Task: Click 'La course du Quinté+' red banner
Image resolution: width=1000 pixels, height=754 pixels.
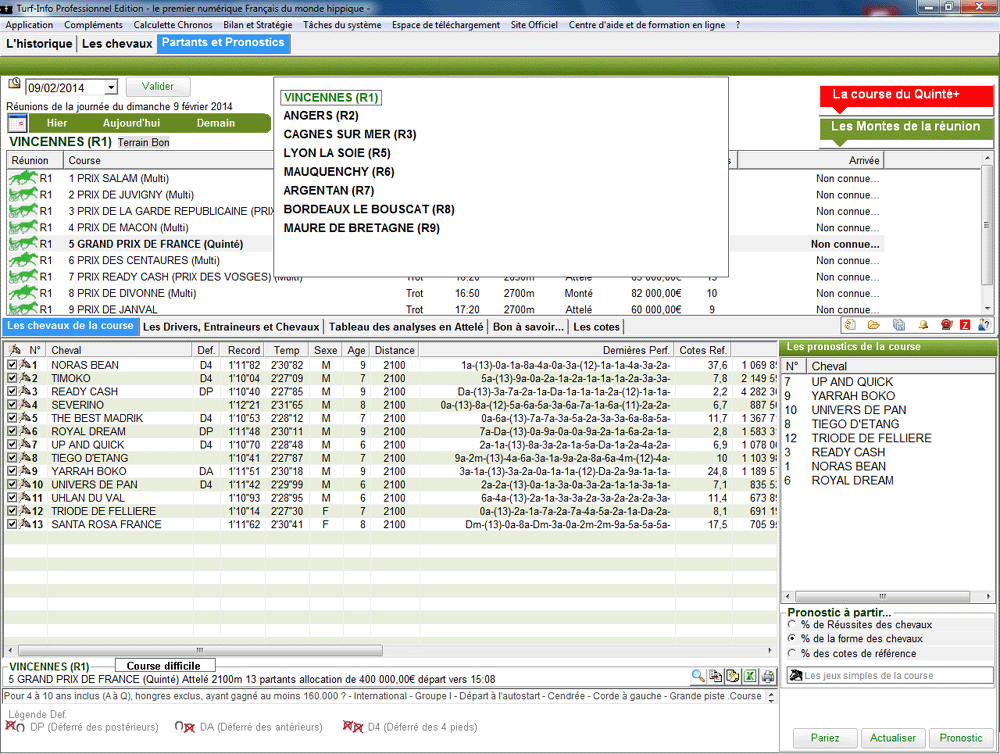Action: pyautogui.click(x=896, y=95)
